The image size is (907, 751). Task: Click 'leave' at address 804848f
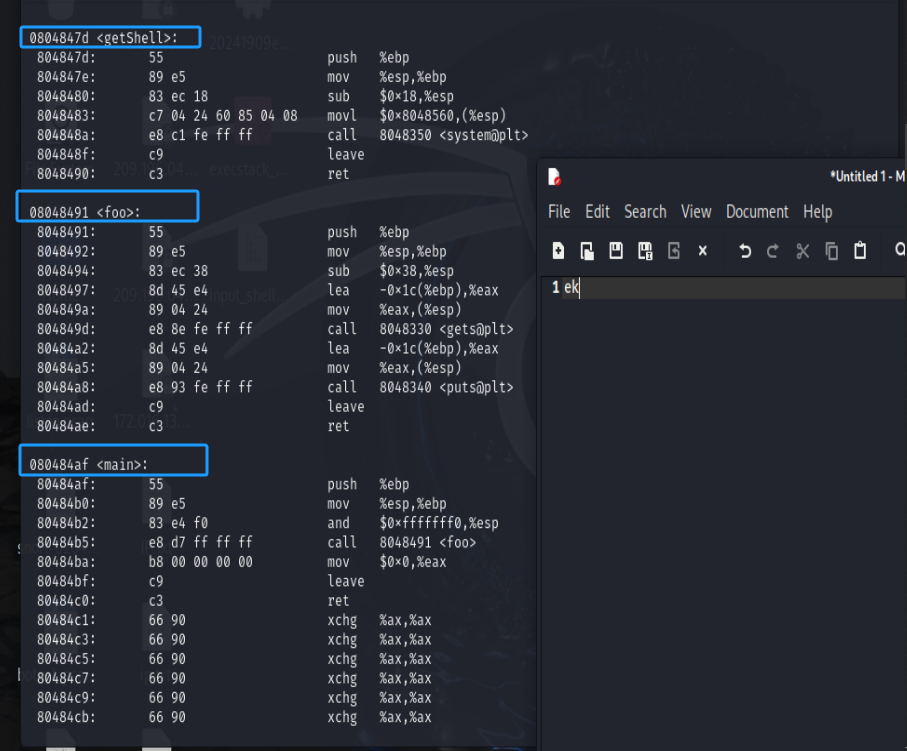[346, 155]
